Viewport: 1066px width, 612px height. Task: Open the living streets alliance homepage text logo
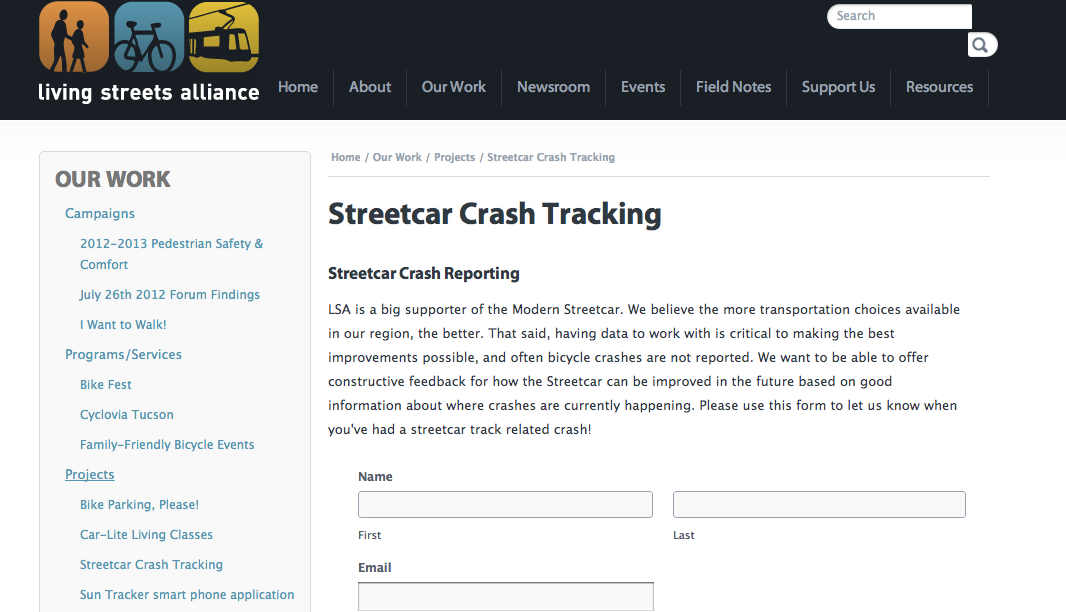click(x=148, y=92)
